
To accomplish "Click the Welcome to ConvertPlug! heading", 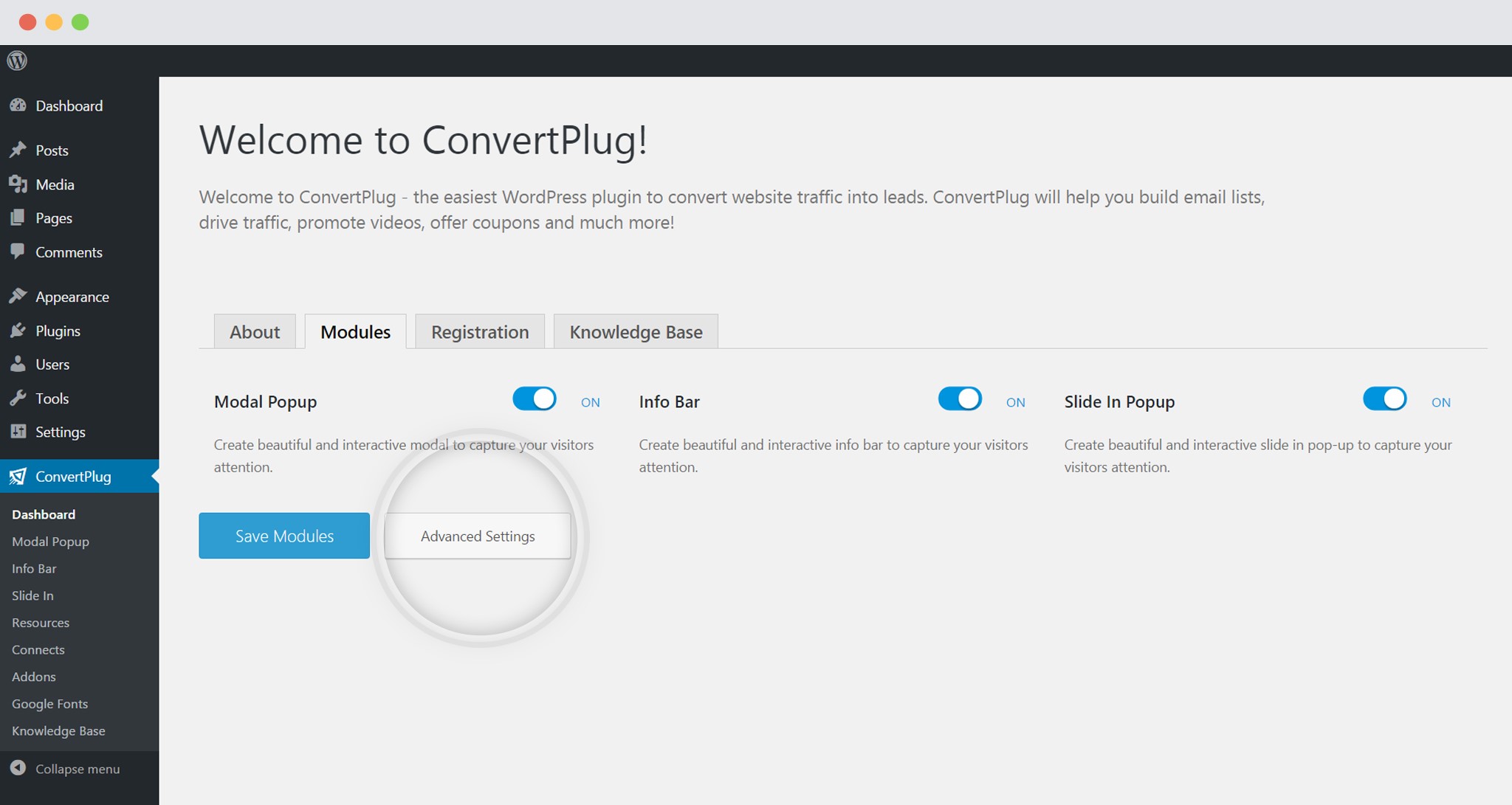I will (423, 139).
